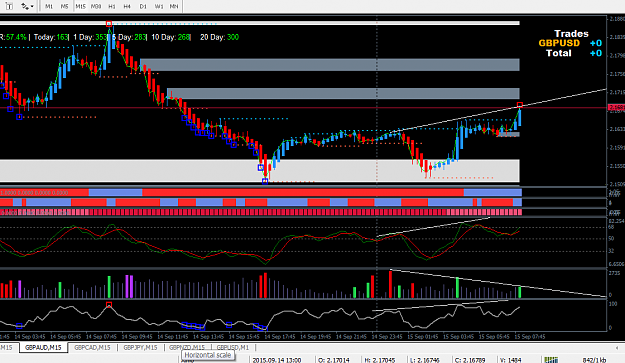Click the L: 2.16746 low price
This screenshot has width=625, height=363.
click(x=425, y=360)
